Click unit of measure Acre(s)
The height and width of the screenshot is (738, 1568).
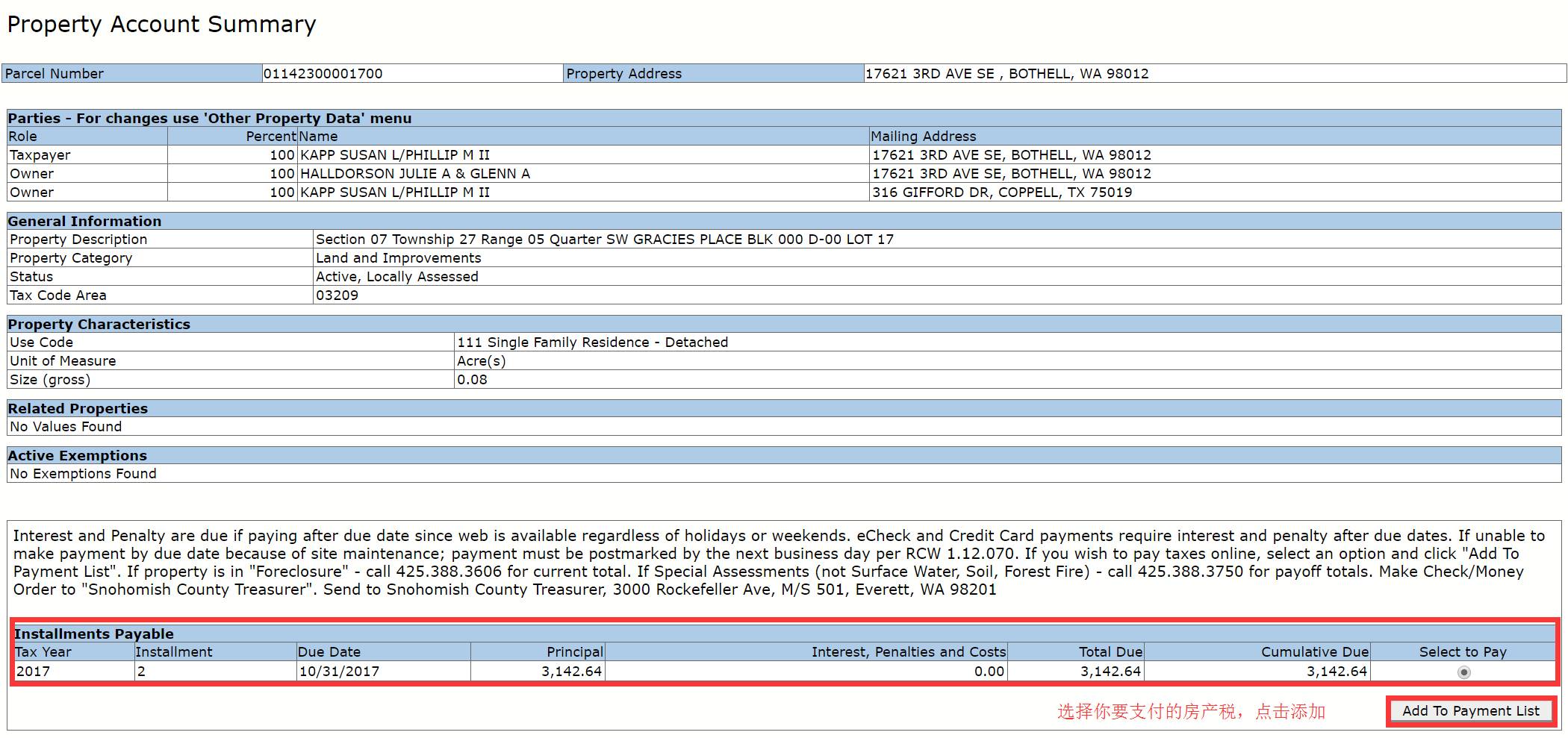[x=482, y=360]
